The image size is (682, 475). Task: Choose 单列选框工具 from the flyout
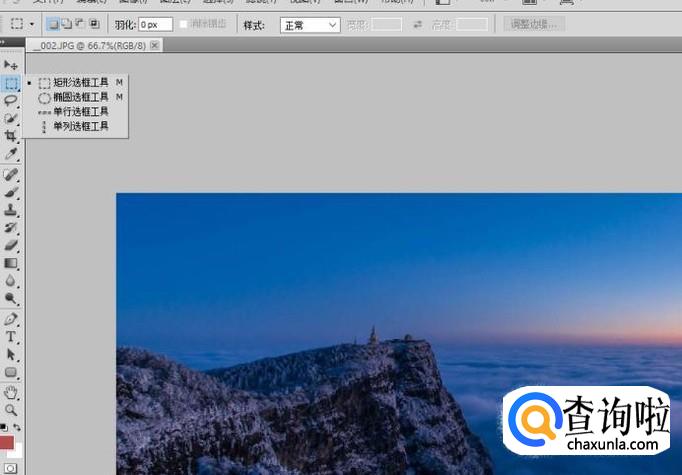coord(80,127)
